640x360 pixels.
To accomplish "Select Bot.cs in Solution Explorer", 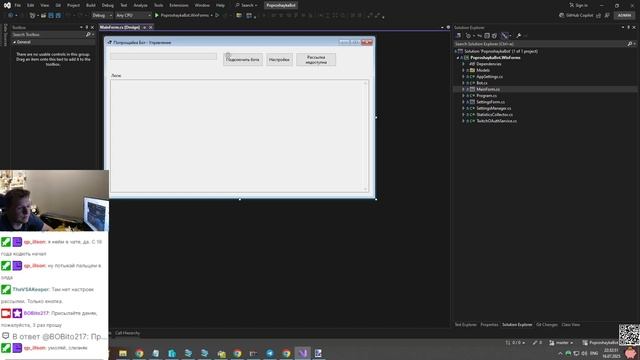I will click(x=482, y=83).
